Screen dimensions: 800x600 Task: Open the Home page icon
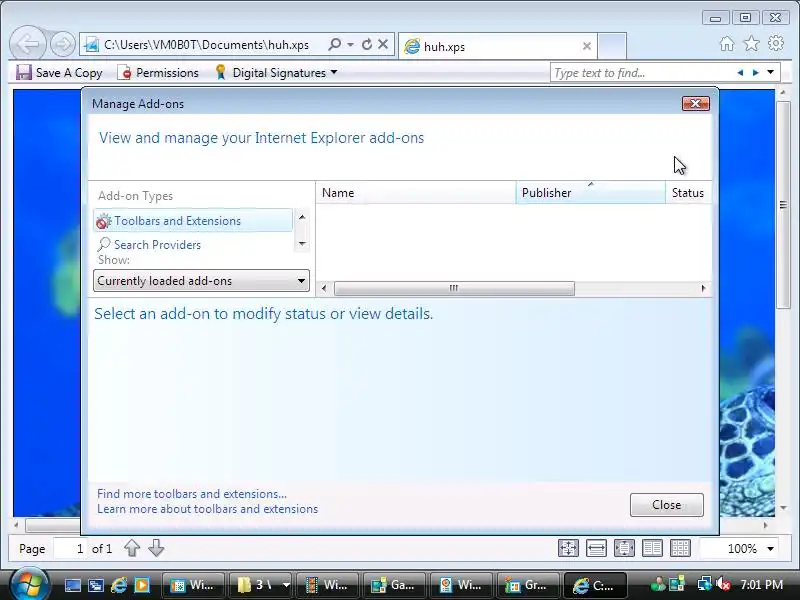727,44
